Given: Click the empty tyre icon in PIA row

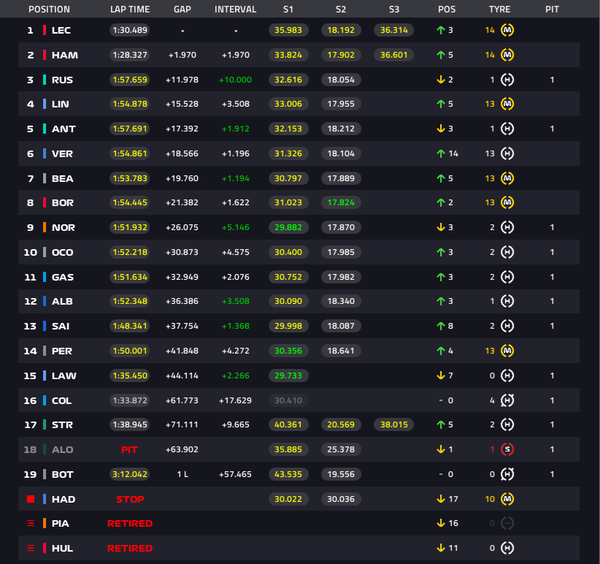Looking at the screenshot, I should (507, 523).
